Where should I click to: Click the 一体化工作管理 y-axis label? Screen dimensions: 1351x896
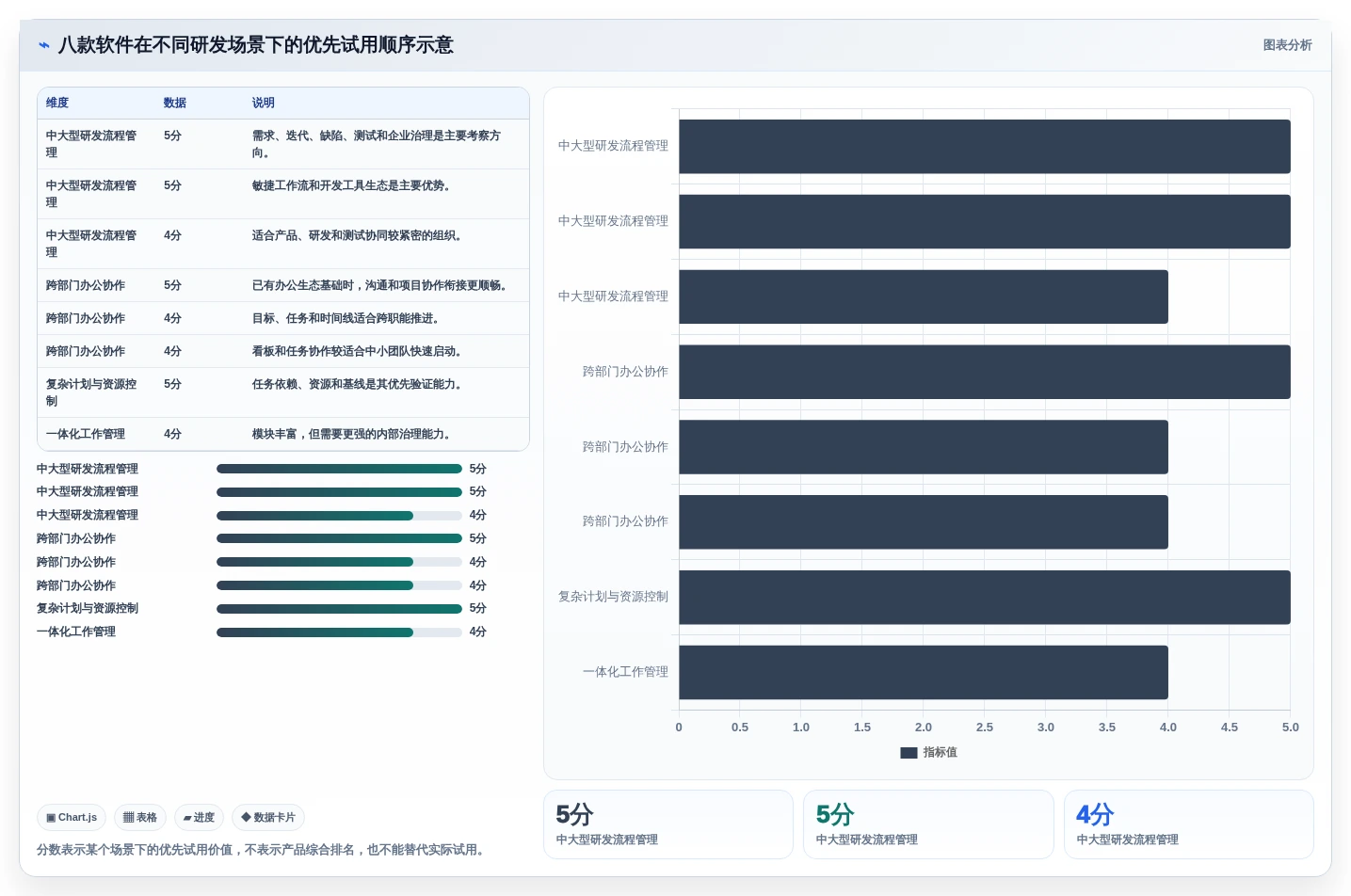[x=625, y=672]
